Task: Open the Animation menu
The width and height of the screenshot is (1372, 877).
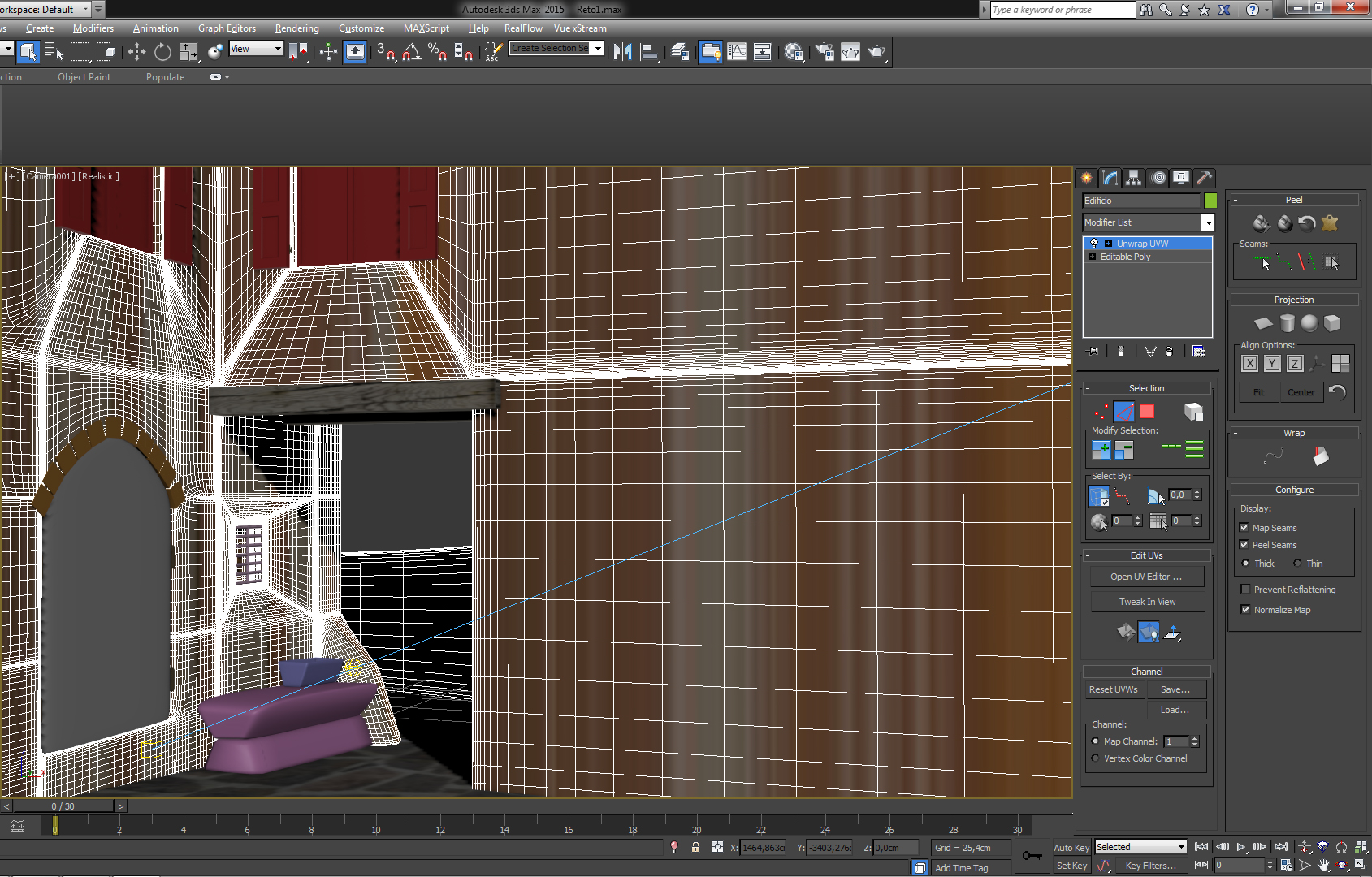Action: pyautogui.click(x=156, y=28)
